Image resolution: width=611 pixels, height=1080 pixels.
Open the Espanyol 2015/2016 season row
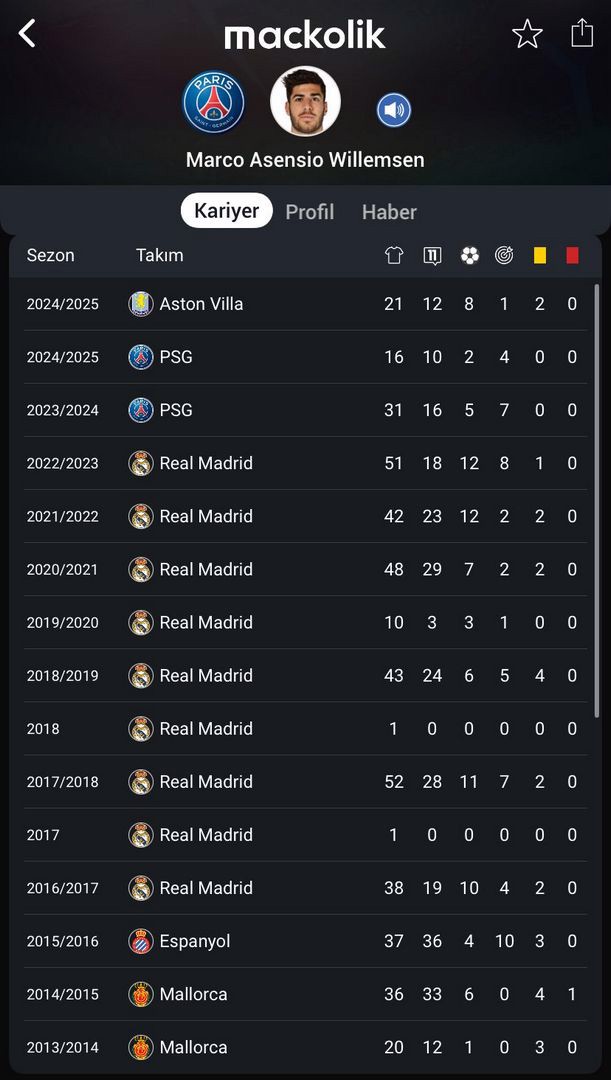306,941
